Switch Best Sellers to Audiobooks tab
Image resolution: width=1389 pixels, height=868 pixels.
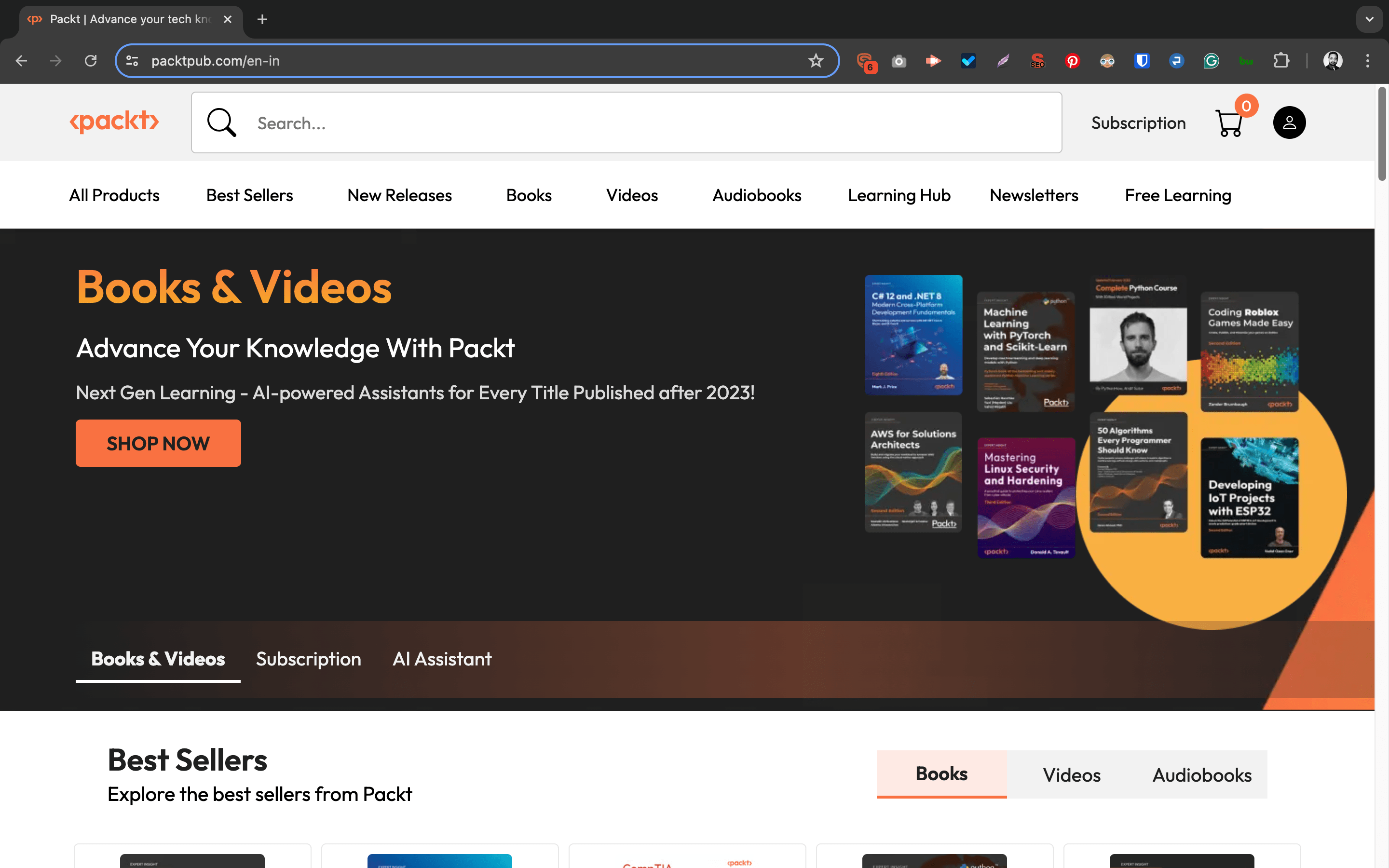[x=1202, y=775]
